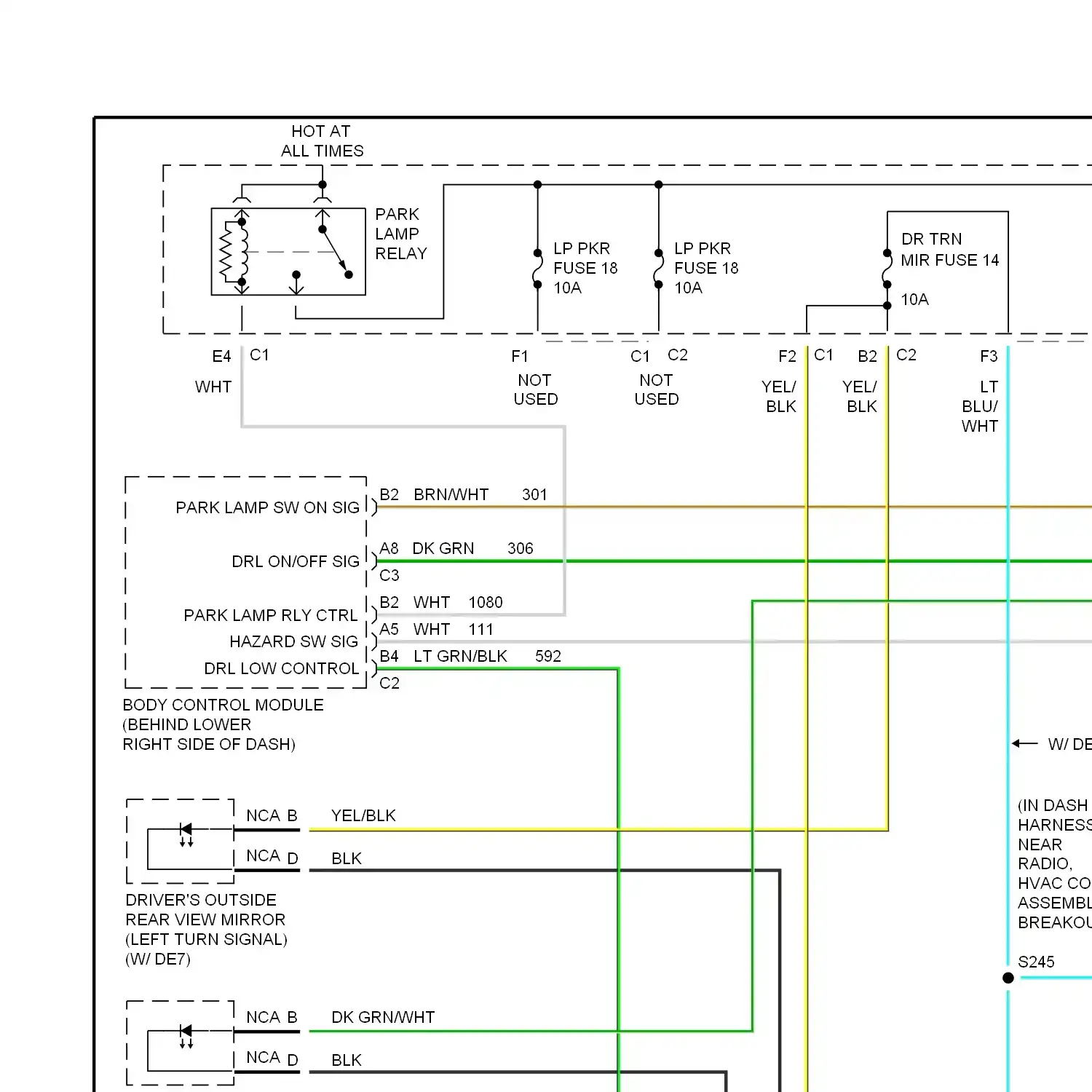Click the driver's mirror LED diode symbol

tap(186, 834)
